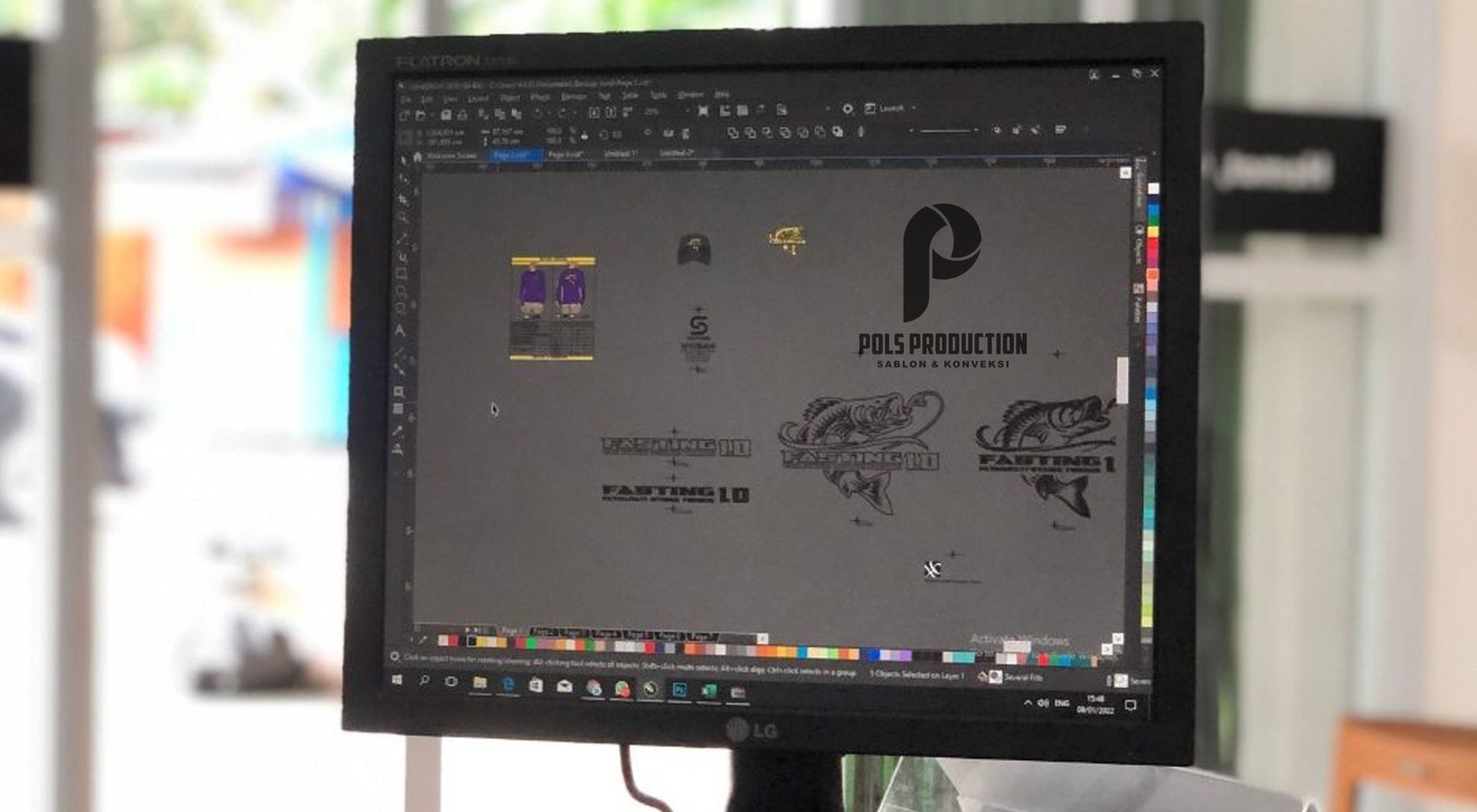Viewport: 1477px width, 812px height.
Task: Open Windows Start menu
Action: point(397,680)
